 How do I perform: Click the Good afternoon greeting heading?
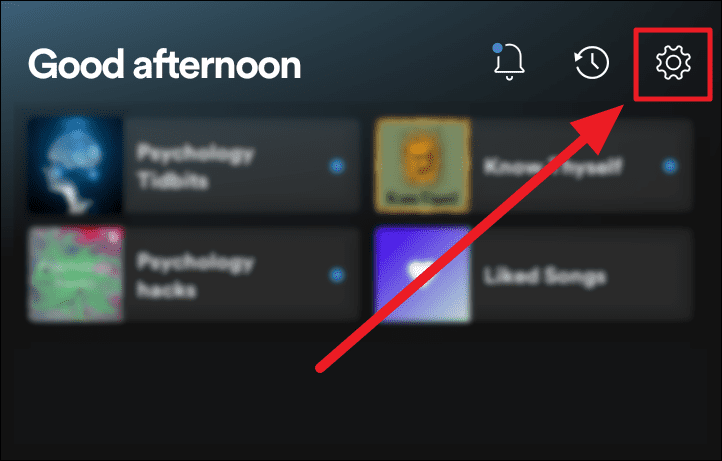[164, 64]
